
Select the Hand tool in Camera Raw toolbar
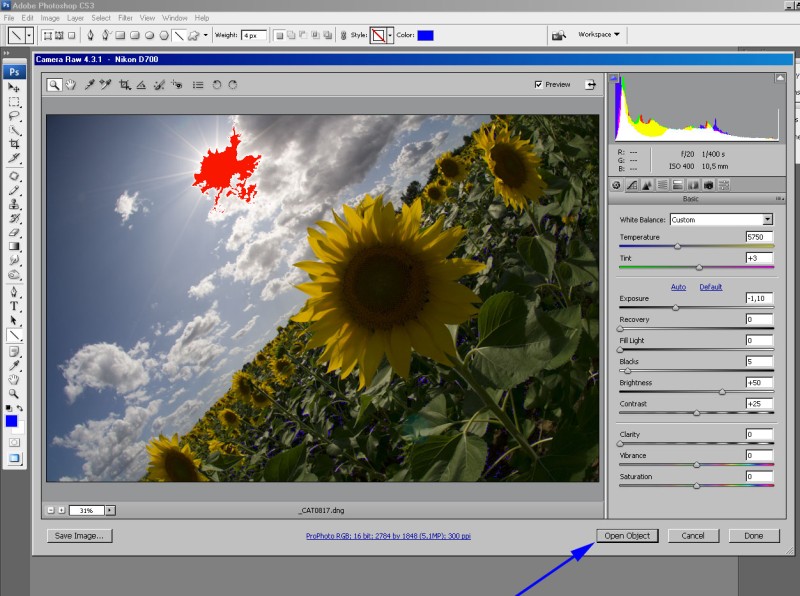[x=70, y=85]
